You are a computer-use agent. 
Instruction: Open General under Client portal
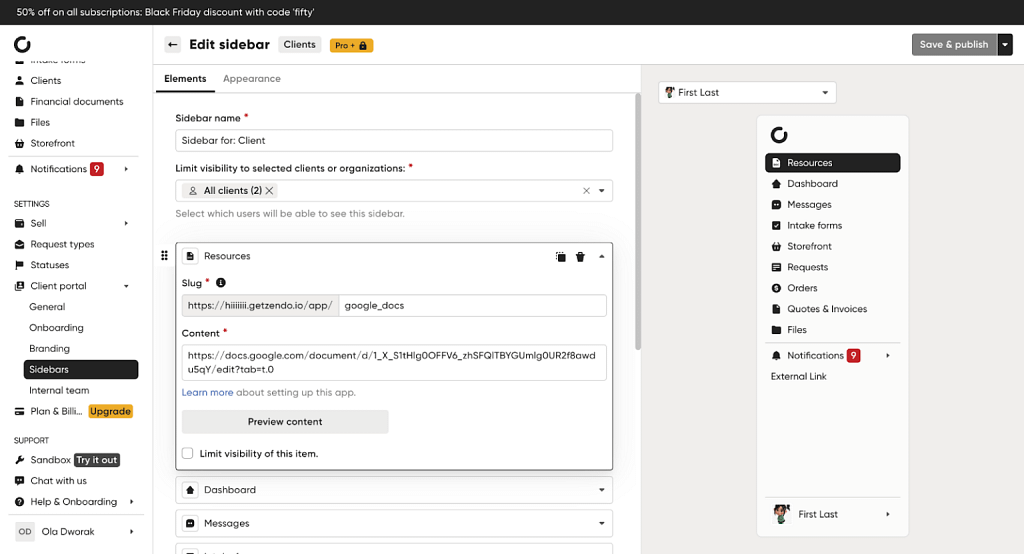pyautogui.click(x=47, y=307)
